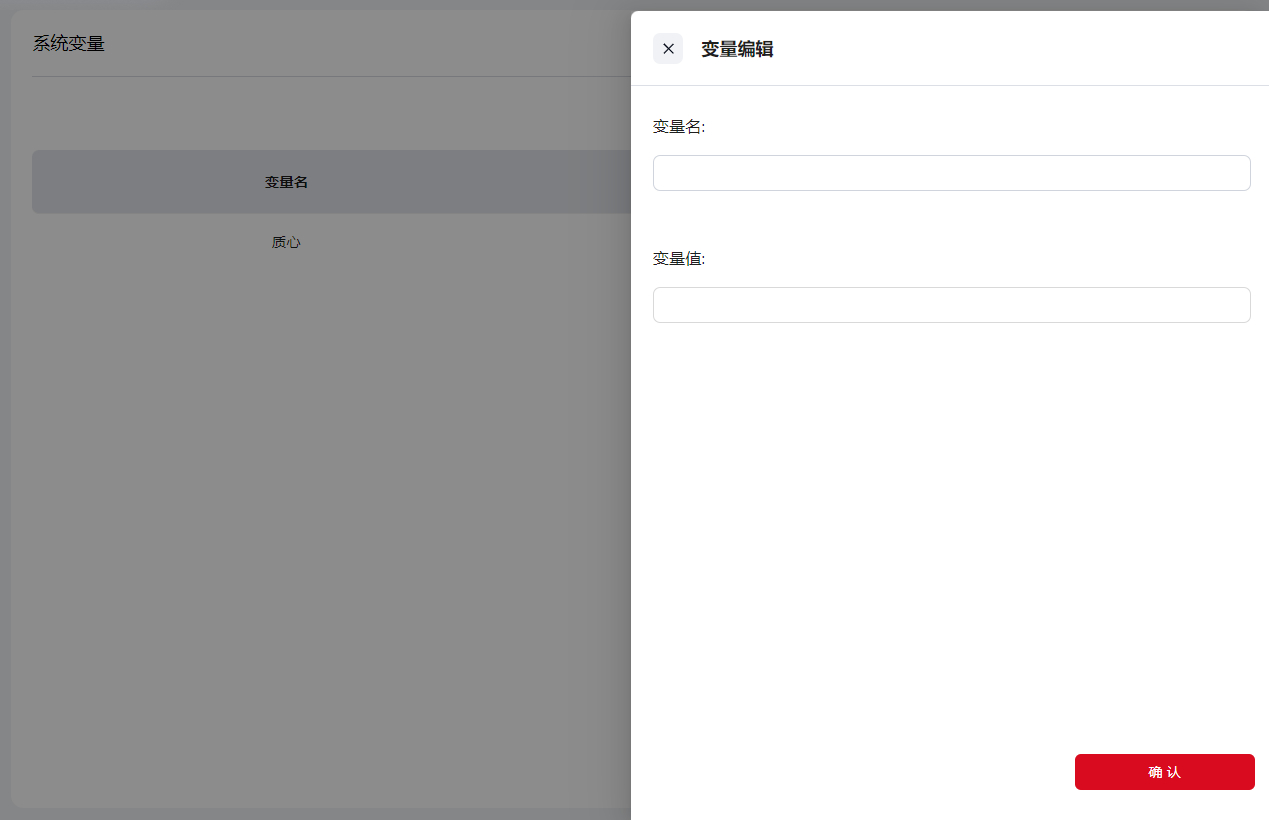This screenshot has width=1269, height=820.
Task: Click the 变量值: field label
Action: [679, 259]
